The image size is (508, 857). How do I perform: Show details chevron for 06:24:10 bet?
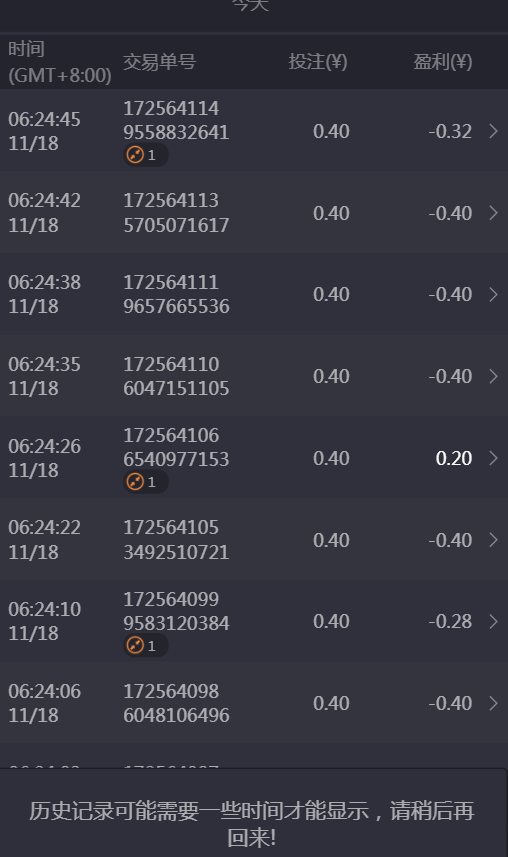493,621
